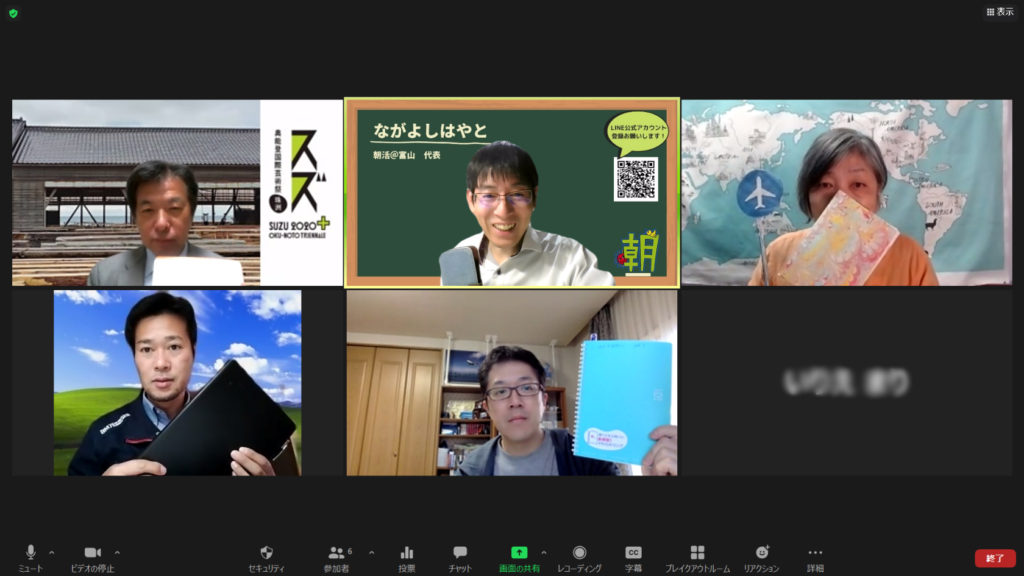Screen dimensions: 1024x576
Task: Open the Polls (投票) icon
Action: click(407, 553)
